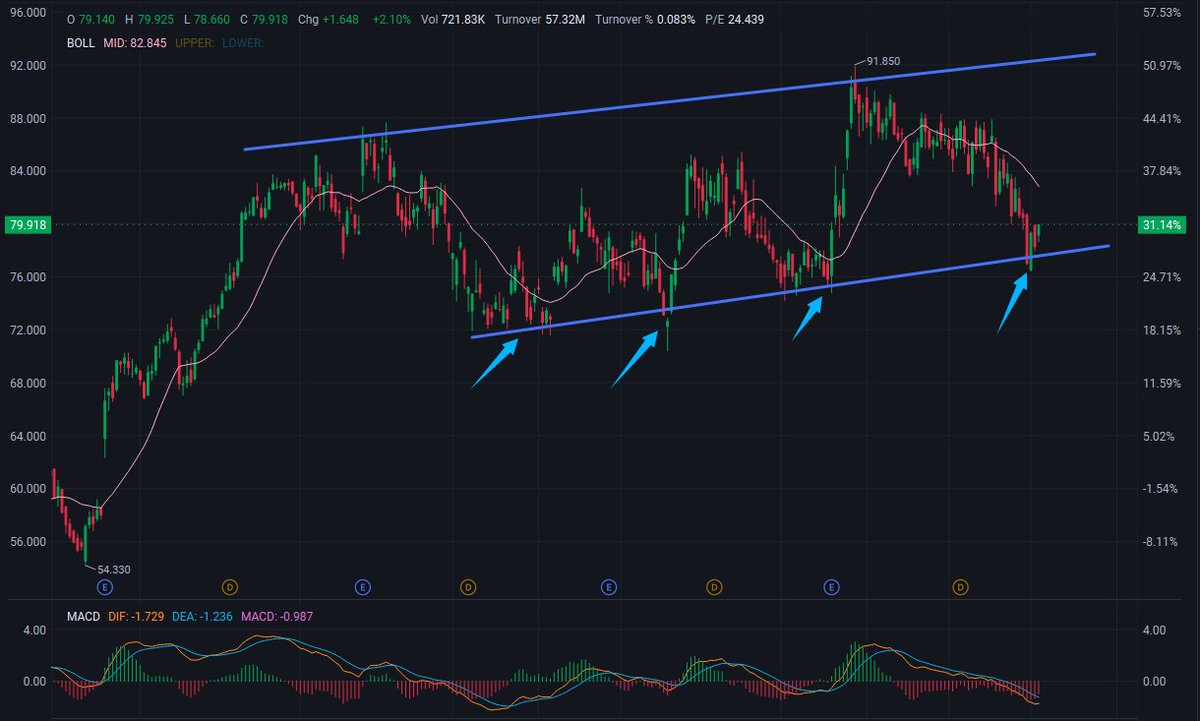Click the 57.53% percent axis label

tap(1161, 13)
